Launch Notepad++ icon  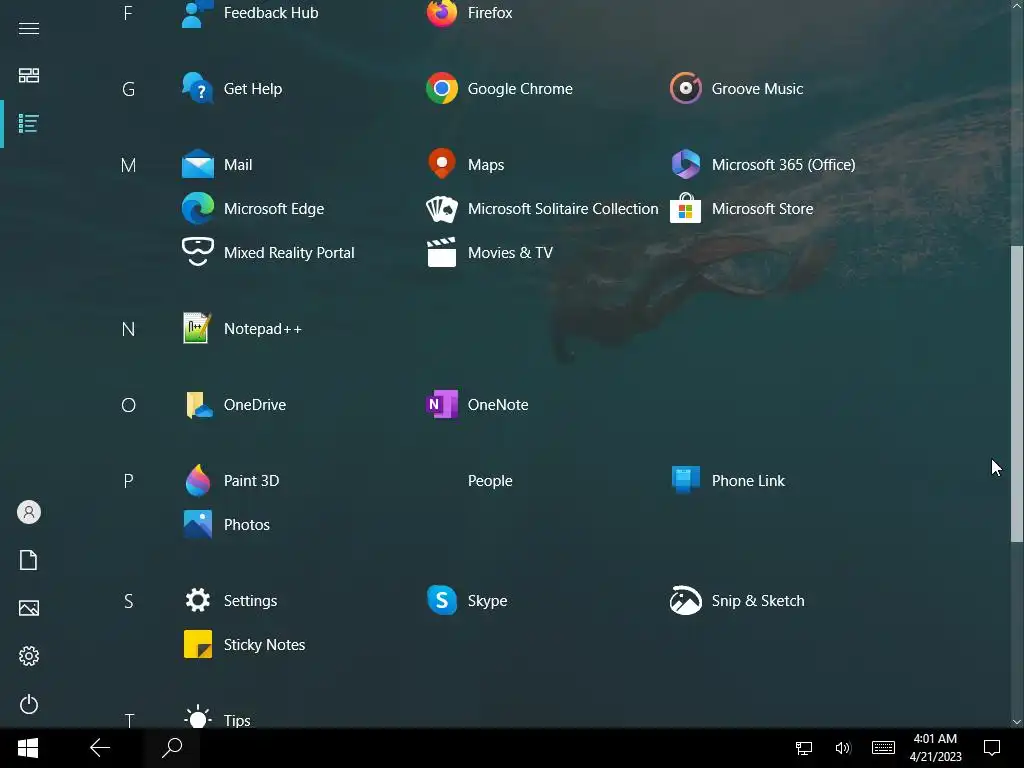click(197, 328)
